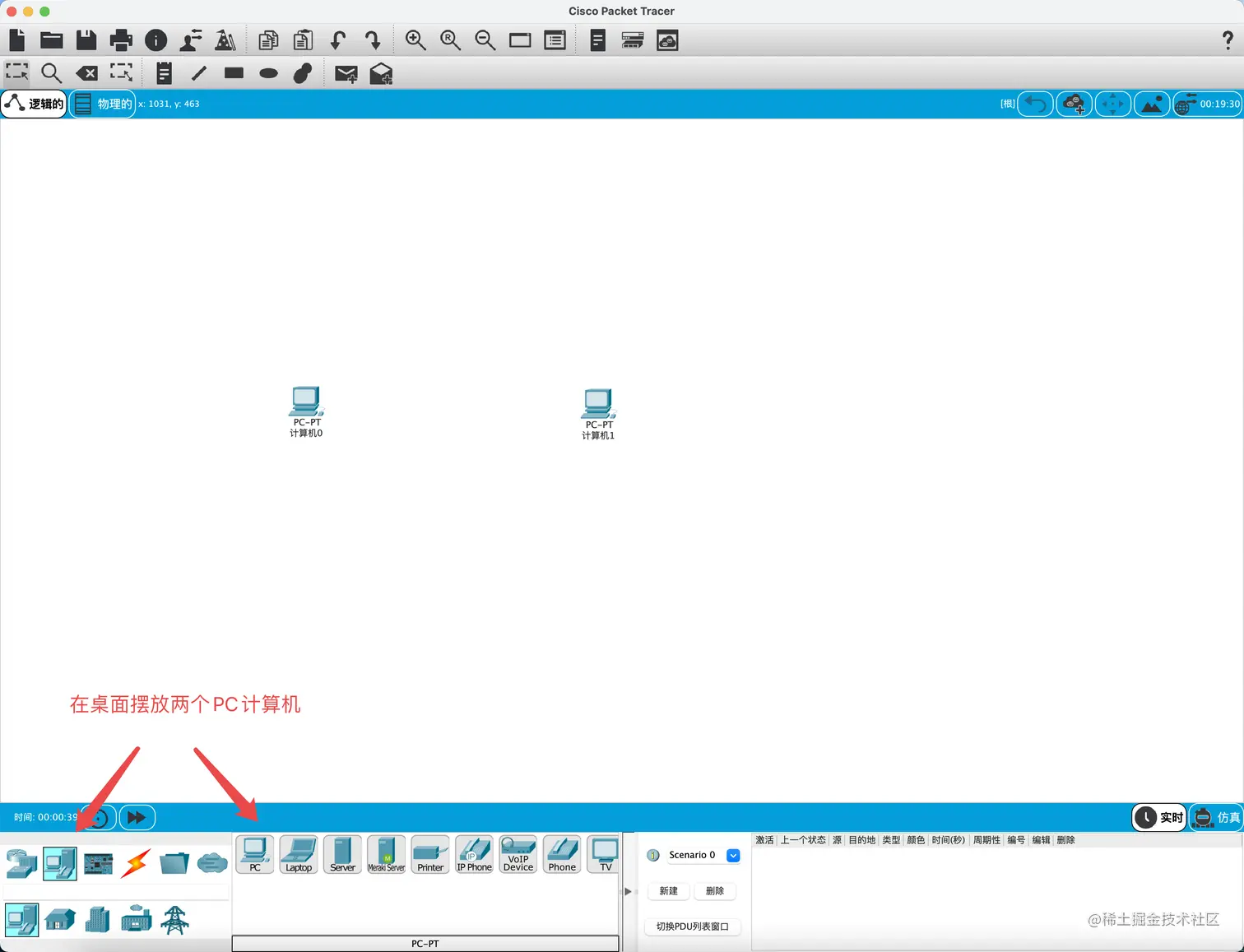Select the 计算机0 PC on the canvas

point(306,411)
